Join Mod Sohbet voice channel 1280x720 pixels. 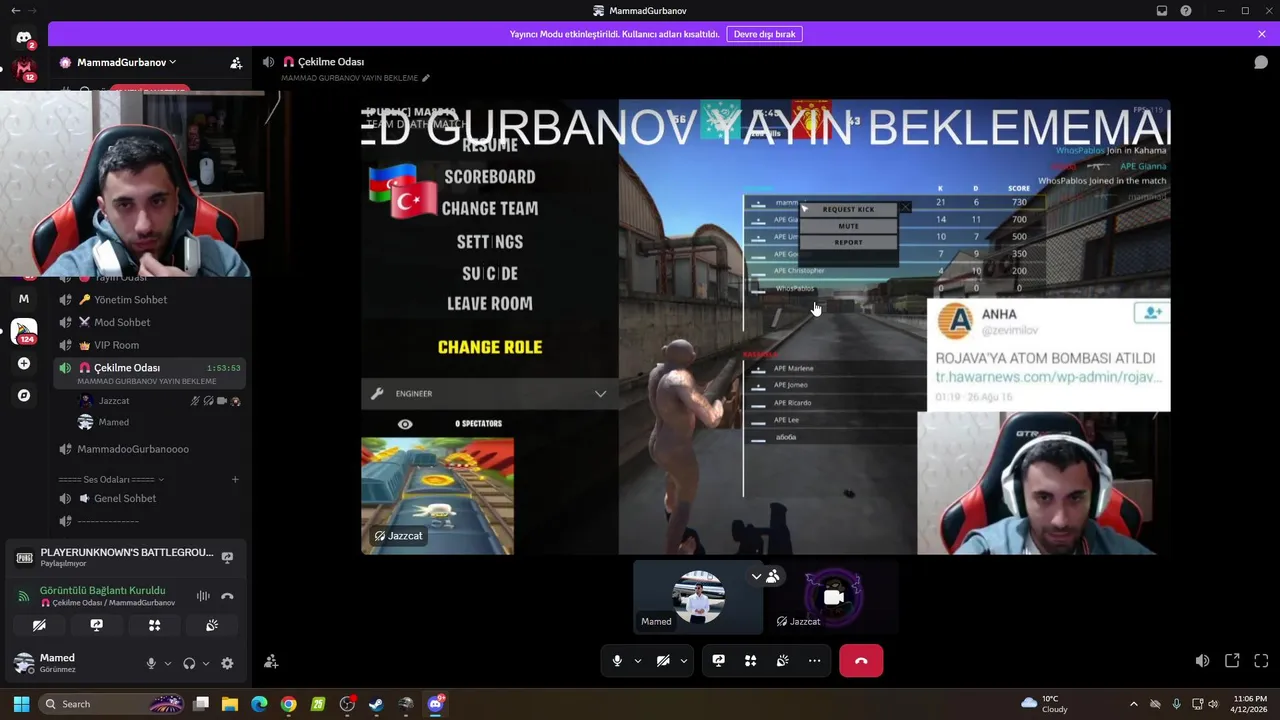coord(150,322)
